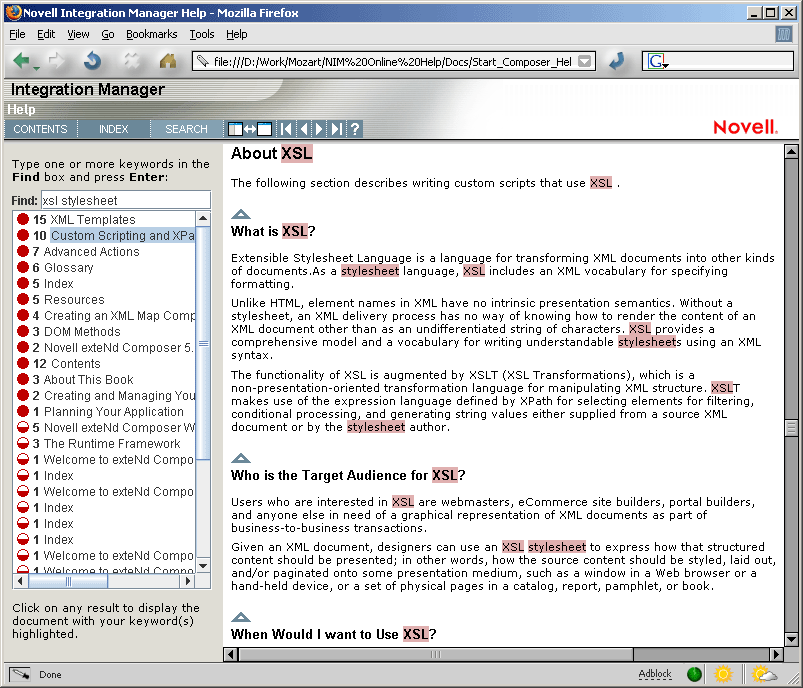This screenshot has width=803, height=688.
Task: Switch to the CONTENTS tab
Action: point(40,129)
